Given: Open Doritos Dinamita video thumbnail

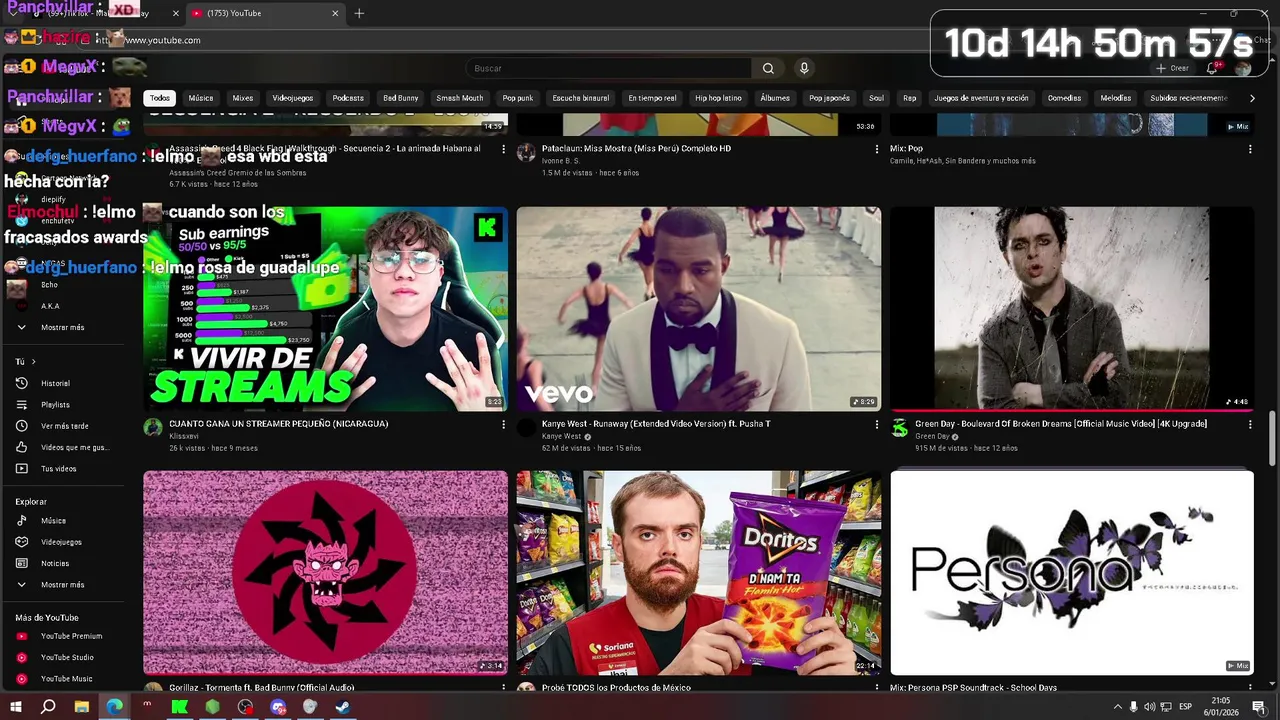Looking at the screenshot, I should pyautogui.click(x=699, y=573).
